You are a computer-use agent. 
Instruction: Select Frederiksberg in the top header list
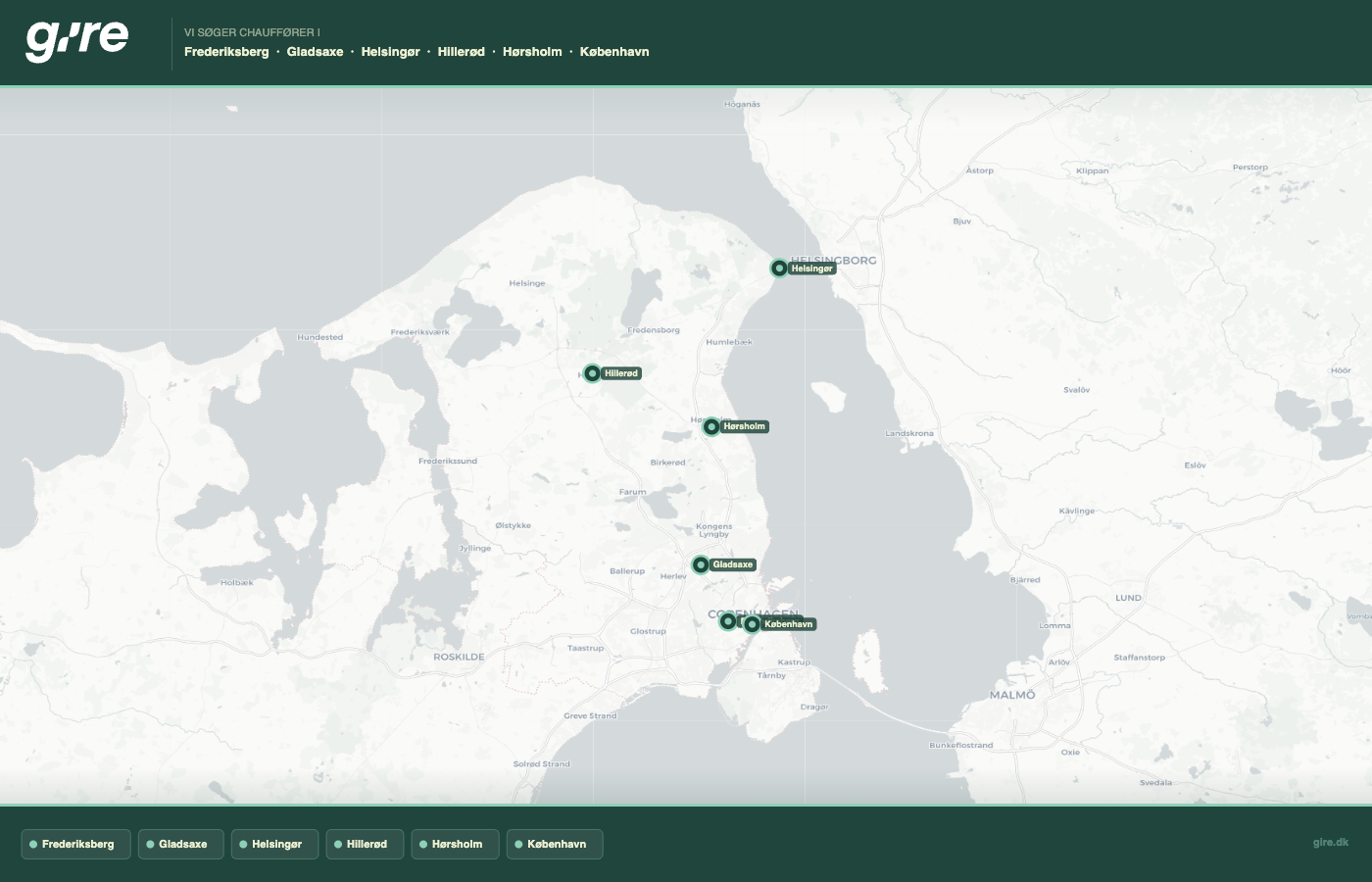(x=226, y=52)
